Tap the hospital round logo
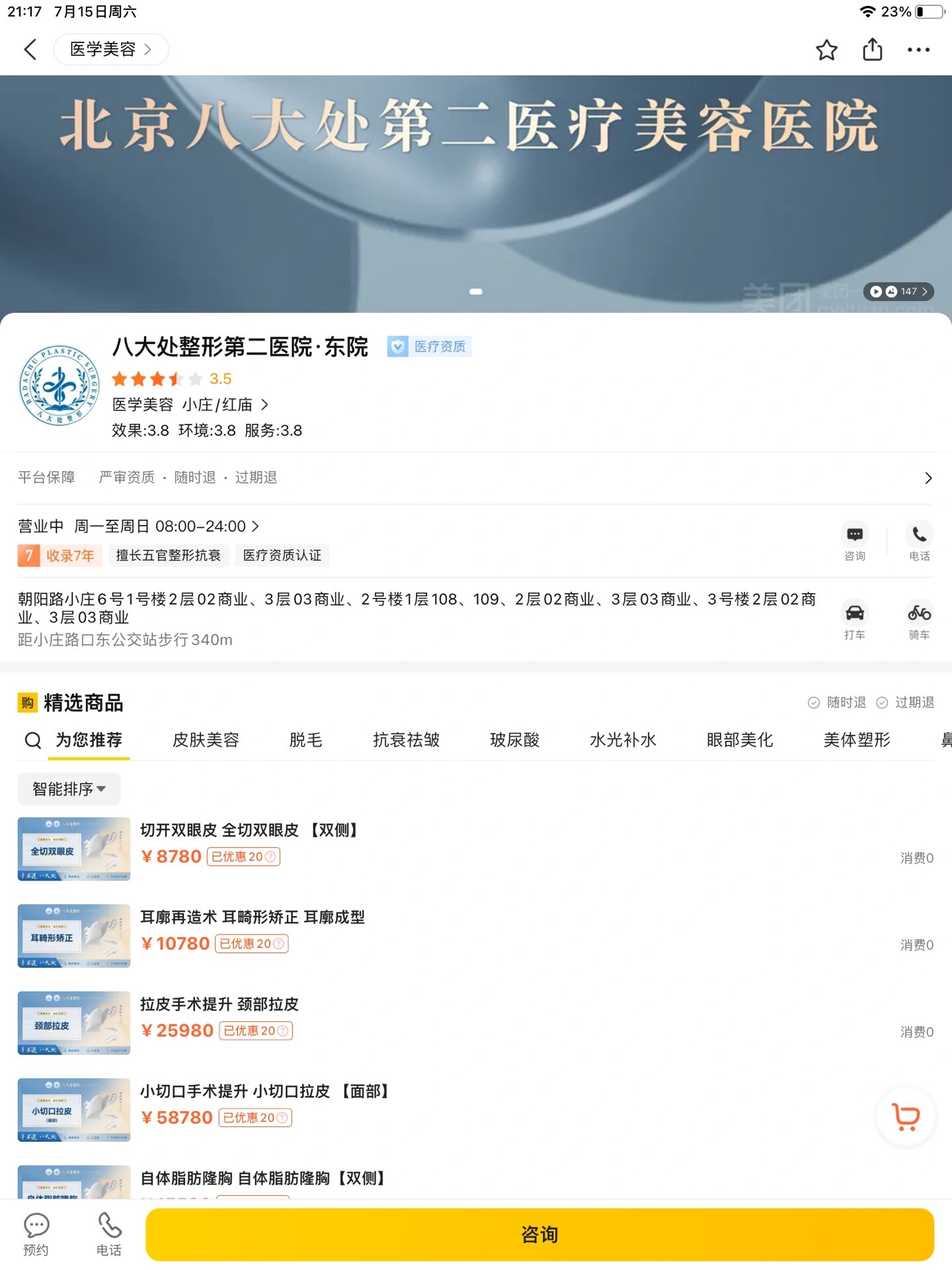The image size is (952, 1270). tap(59, 384)
